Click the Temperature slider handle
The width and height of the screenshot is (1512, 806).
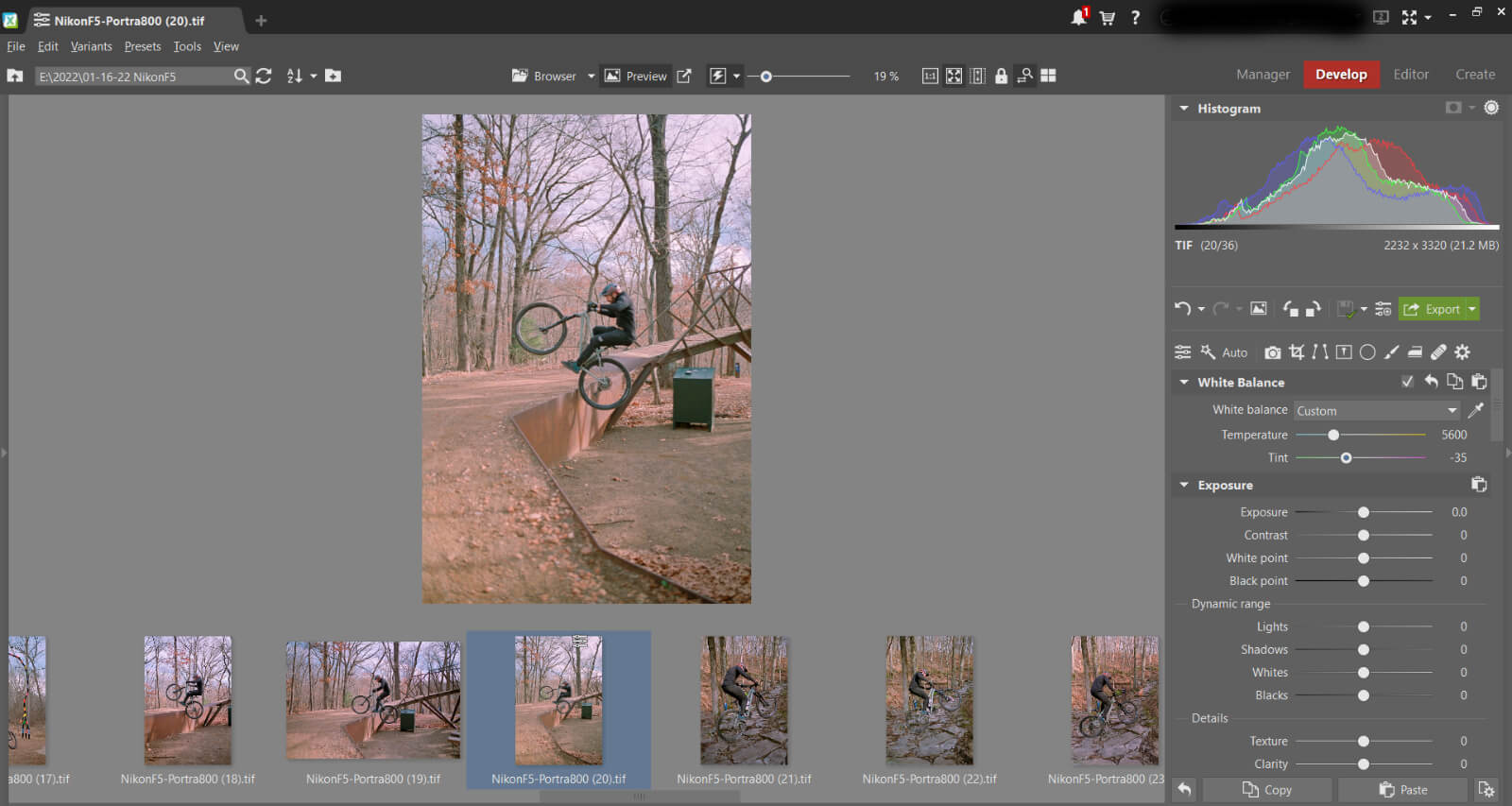coord(1333,435)
